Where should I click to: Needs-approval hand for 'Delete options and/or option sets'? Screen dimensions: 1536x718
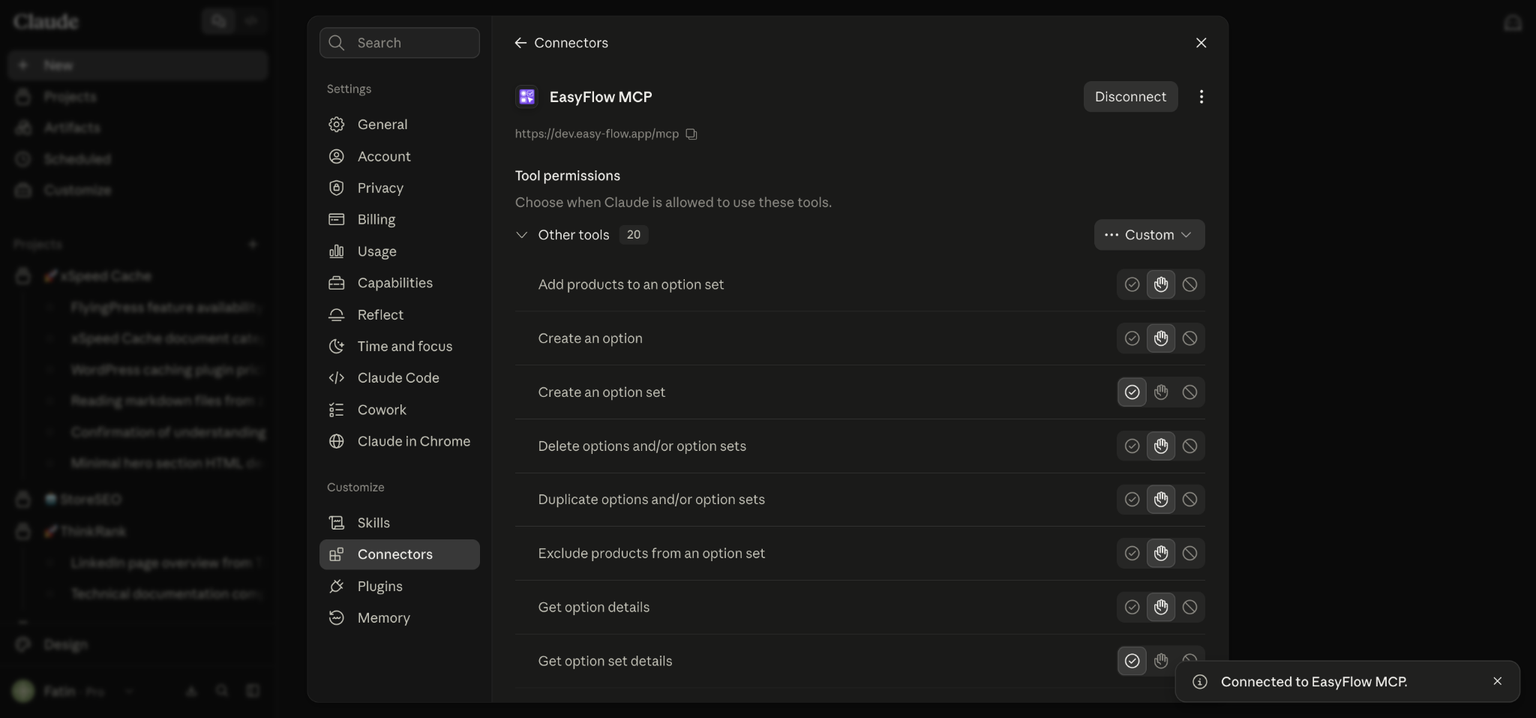tap(1161, 447)
